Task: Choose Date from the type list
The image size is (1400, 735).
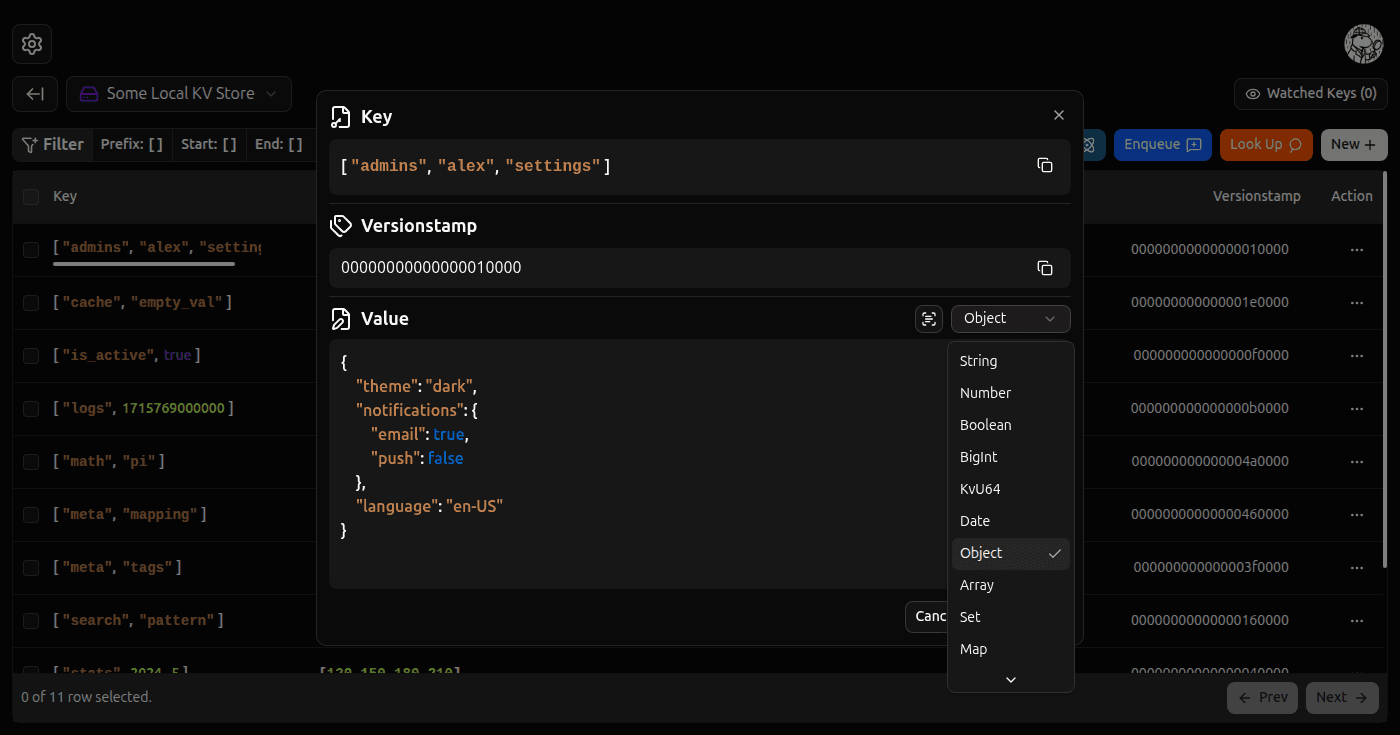Action: pos(1011,521)
